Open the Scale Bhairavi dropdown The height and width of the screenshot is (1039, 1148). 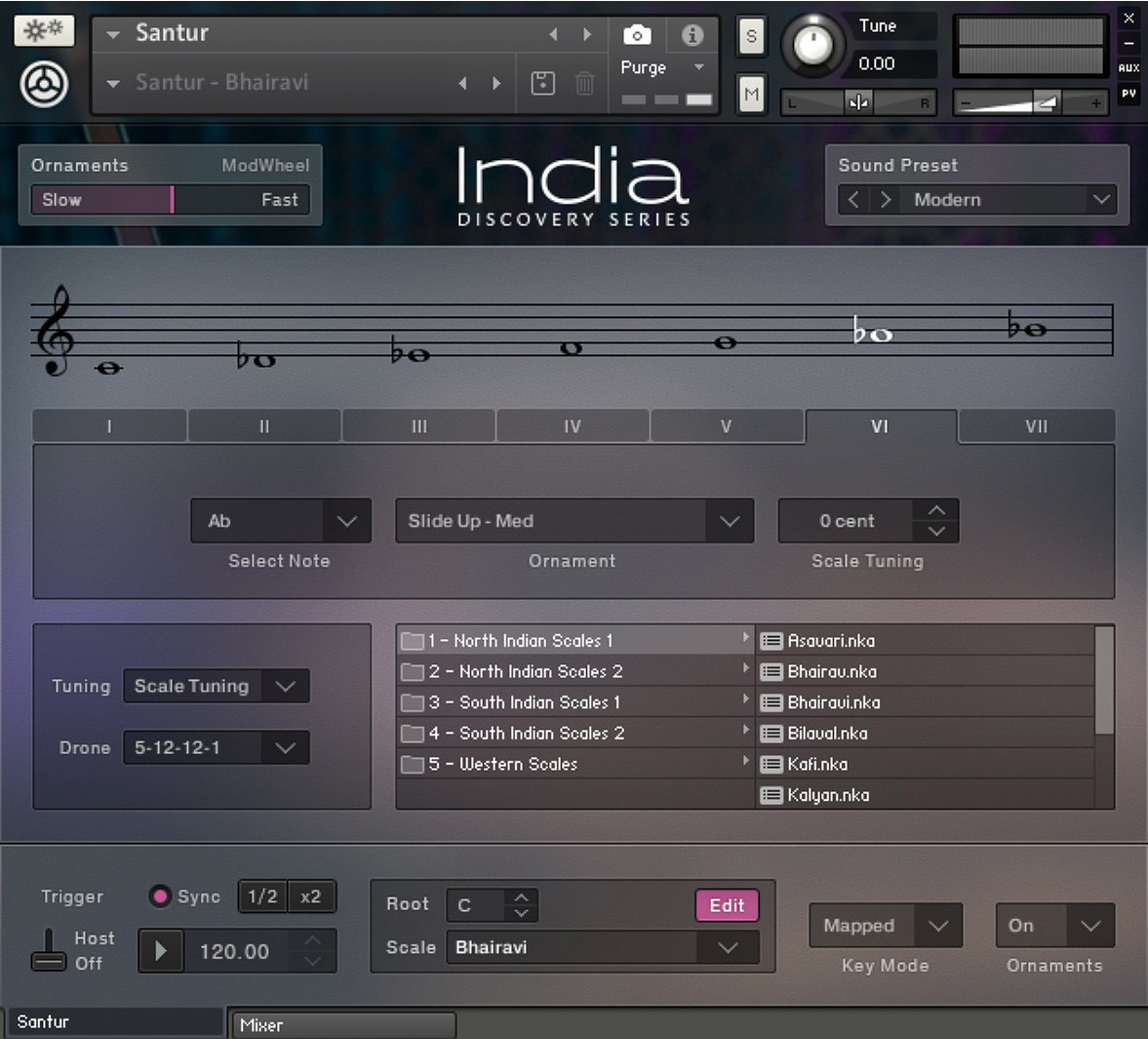click(602, 947)
